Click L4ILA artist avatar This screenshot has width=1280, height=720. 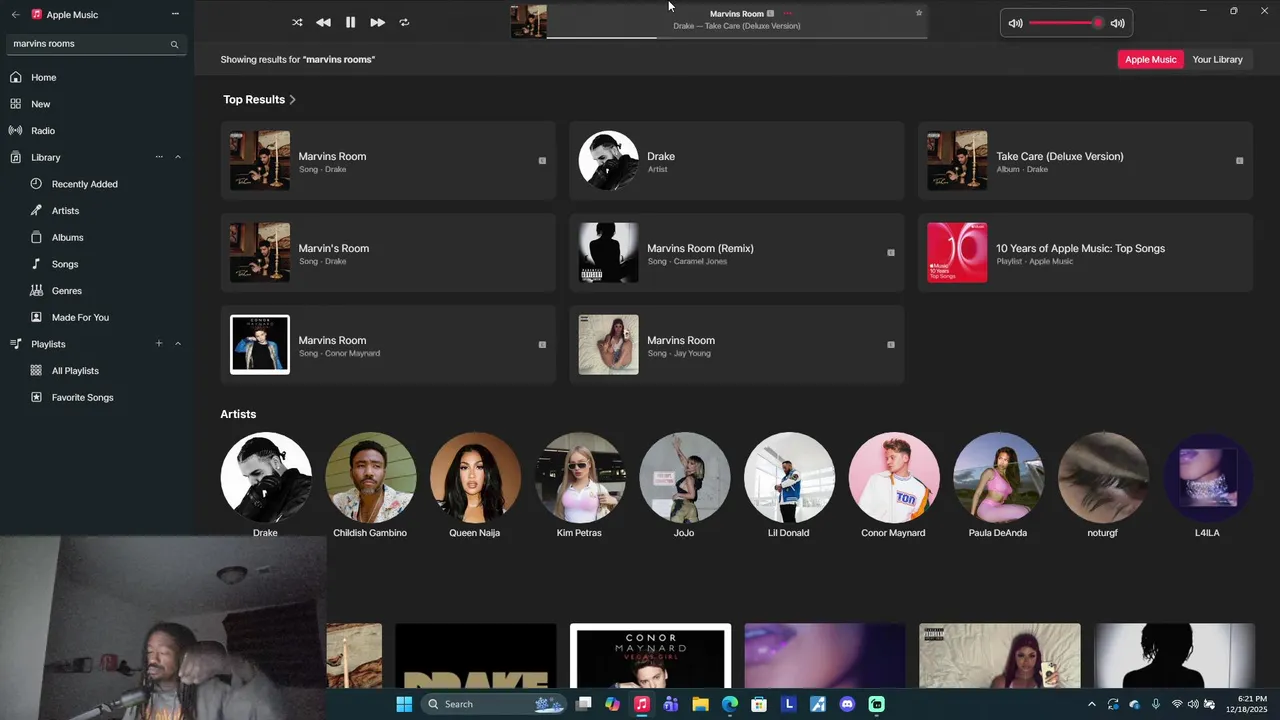tap(1207, 477)
